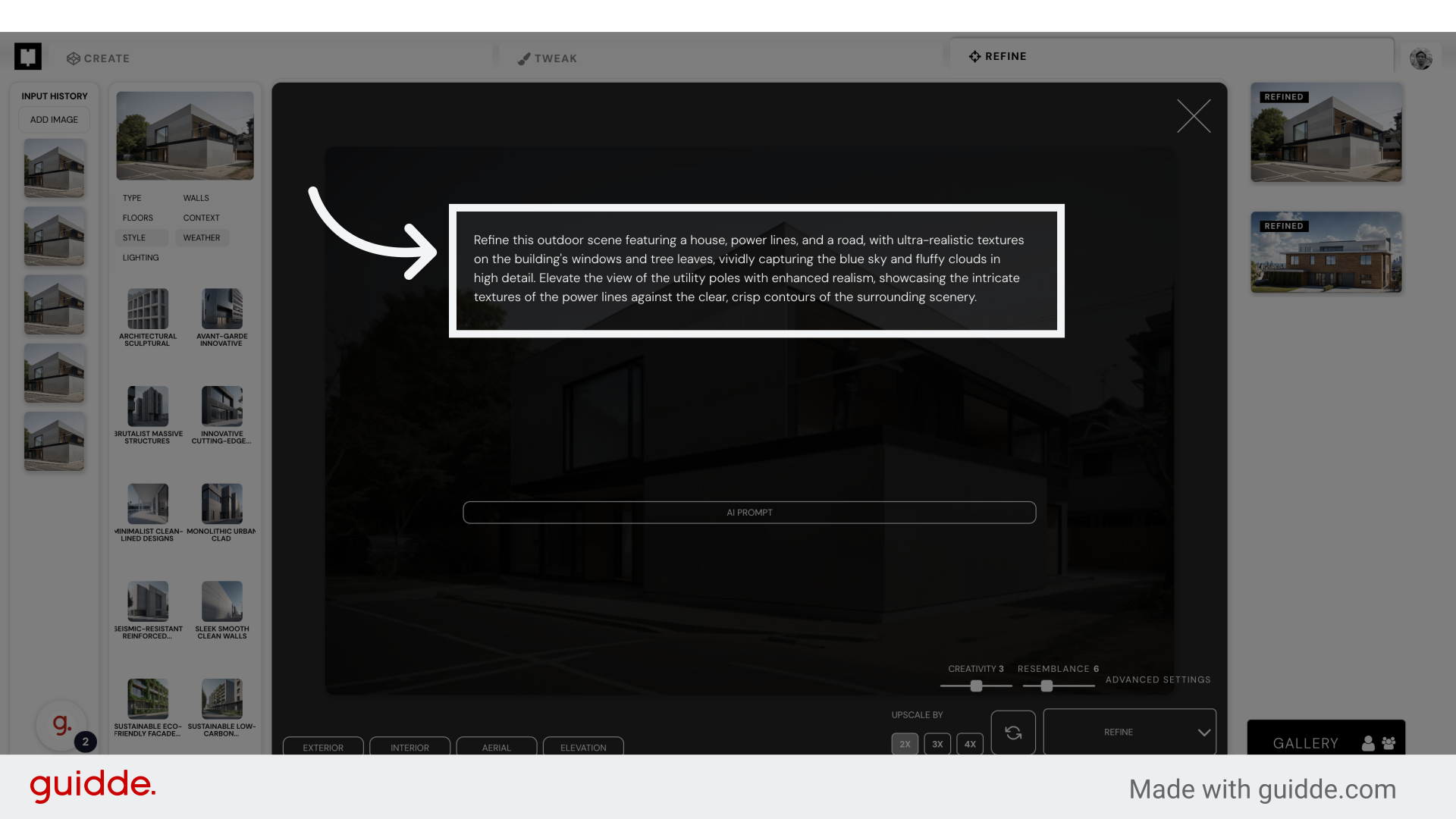Click the single-person icon beside Gallery

[1368, 743]
